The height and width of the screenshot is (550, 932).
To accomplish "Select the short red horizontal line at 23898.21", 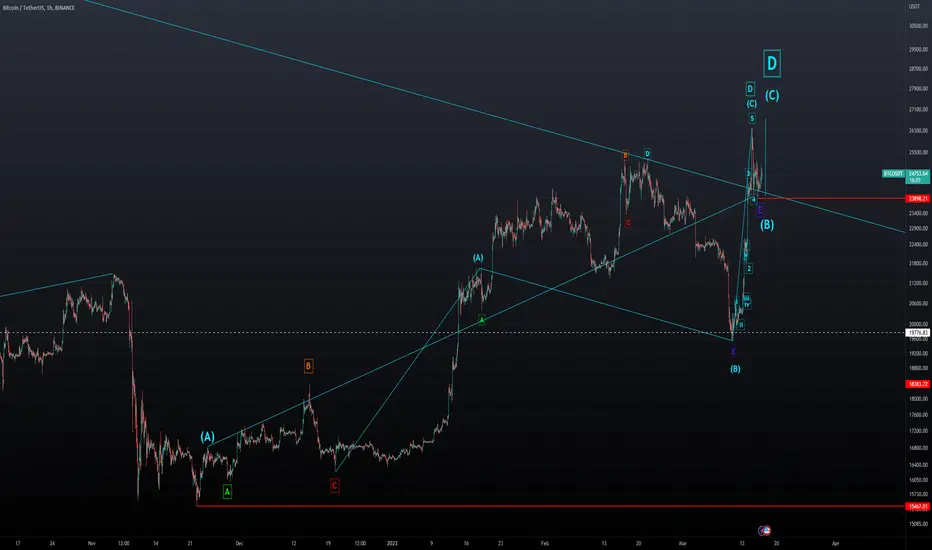I will click(x=831, y=198).
